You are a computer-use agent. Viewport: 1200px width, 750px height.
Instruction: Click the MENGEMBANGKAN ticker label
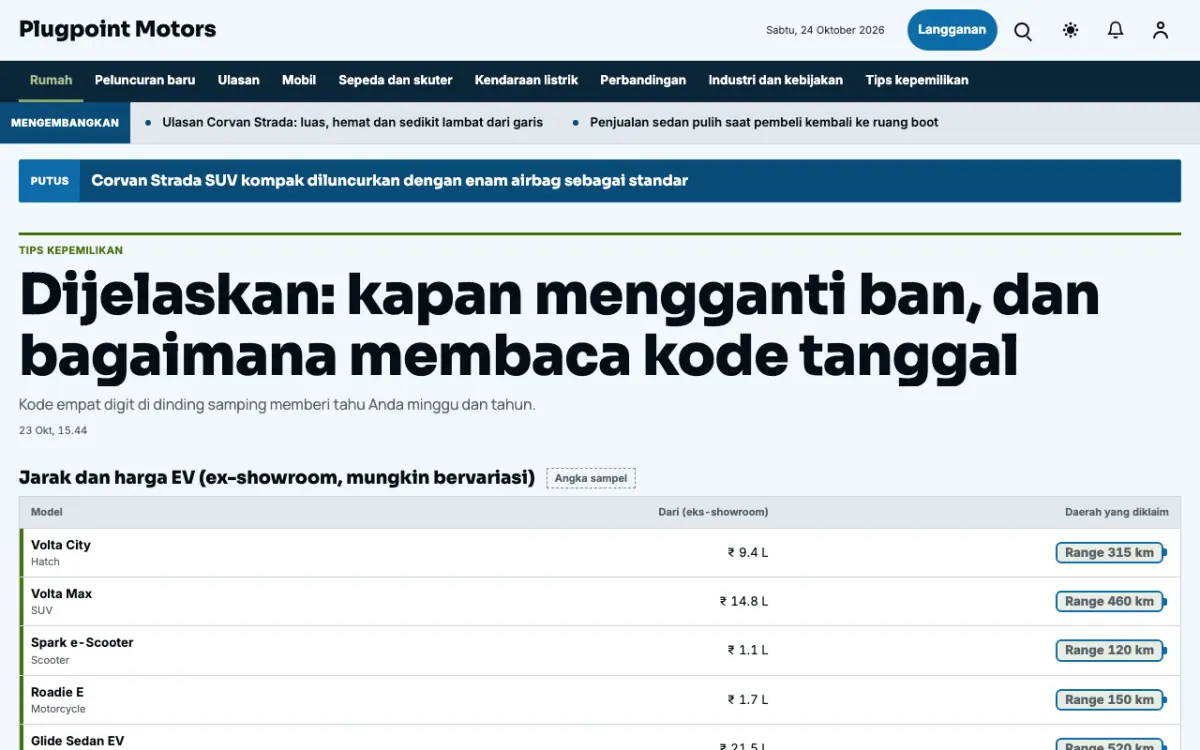65,123
